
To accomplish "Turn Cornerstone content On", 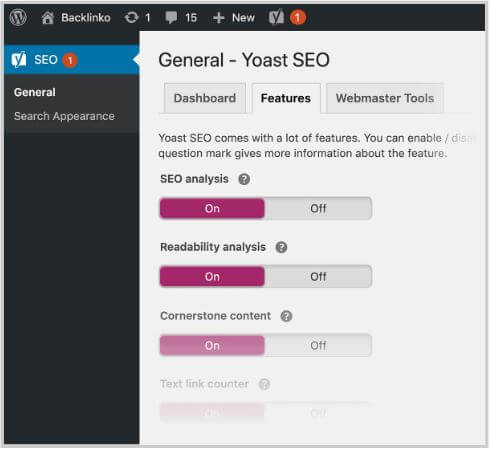I will click(212, 346).
